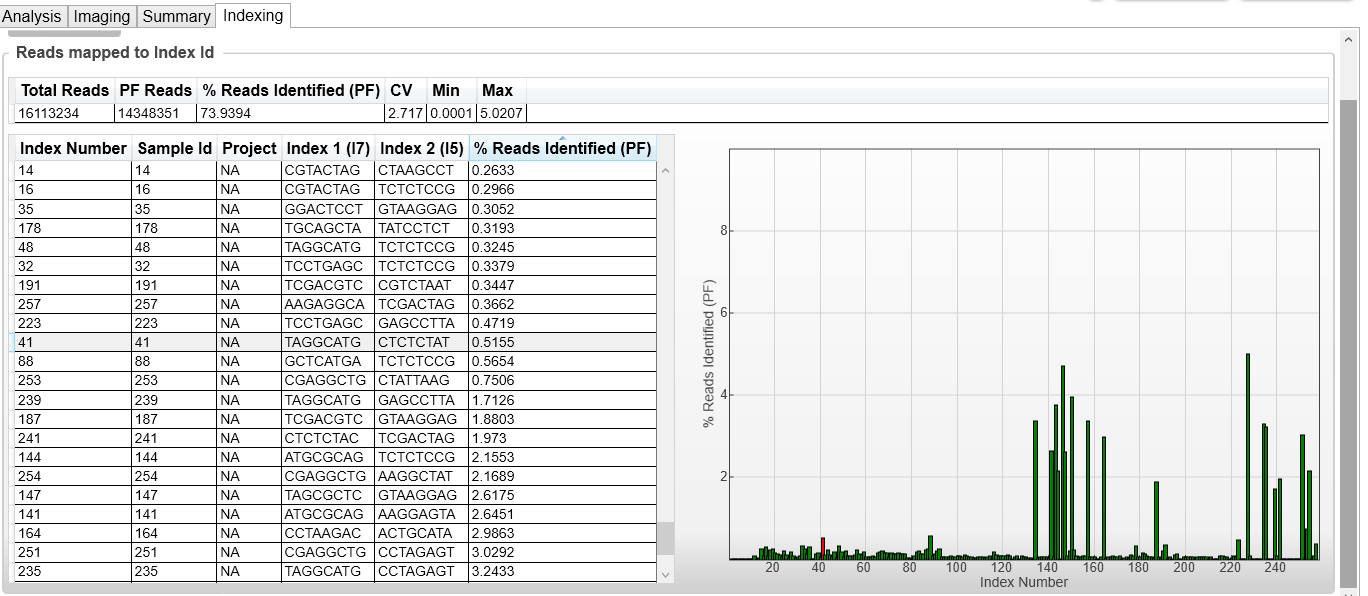Select row for index 147
This screenshot has height=596, width=1368.
(335, 495)
